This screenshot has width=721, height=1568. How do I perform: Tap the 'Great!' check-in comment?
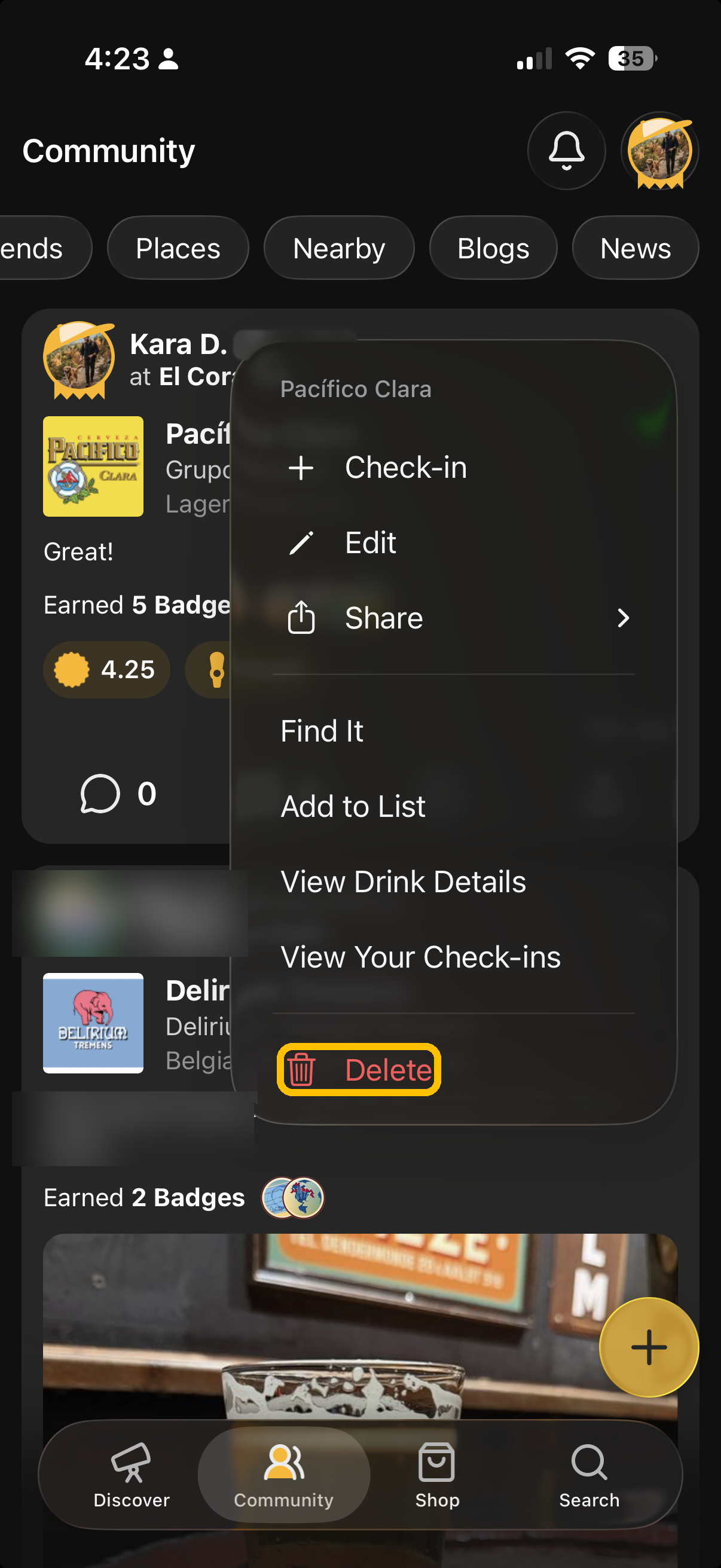pos(78,551)
